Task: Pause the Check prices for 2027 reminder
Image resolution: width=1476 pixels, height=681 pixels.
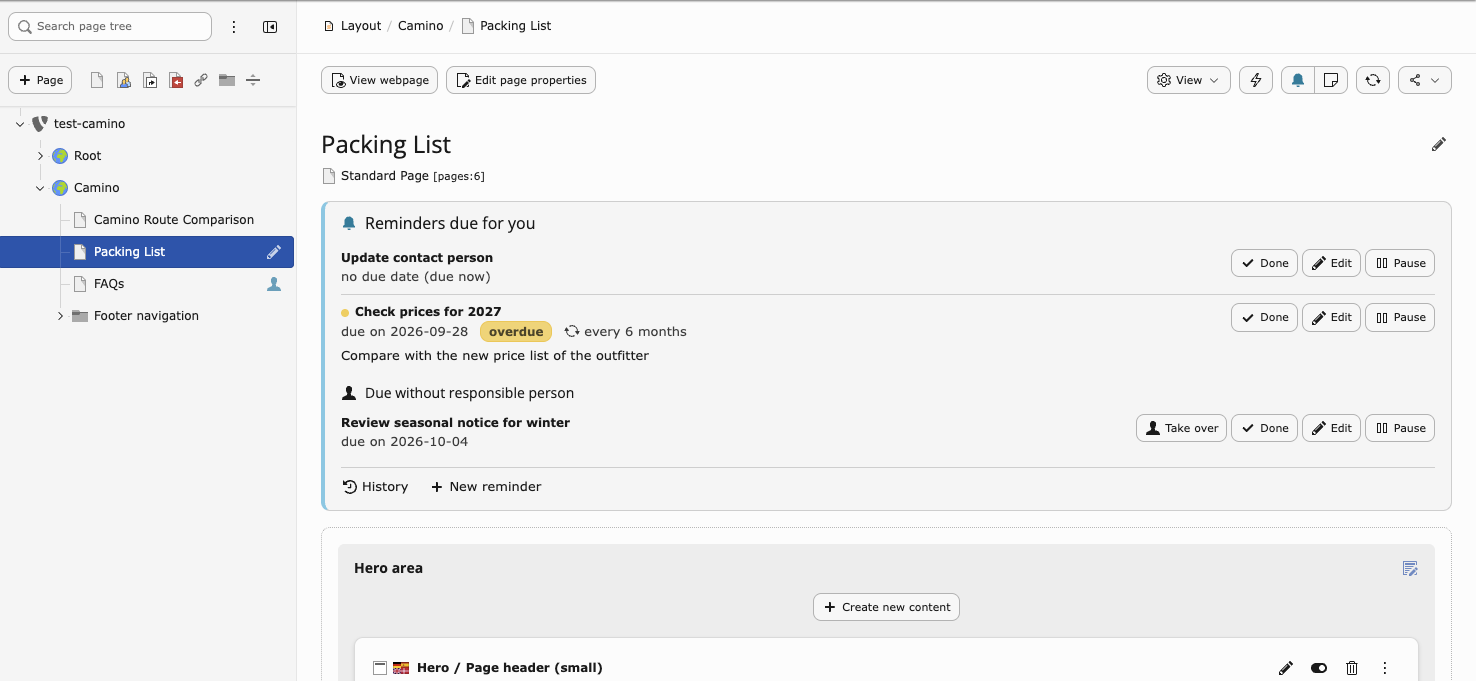Action: click(x=1400, y=317)
